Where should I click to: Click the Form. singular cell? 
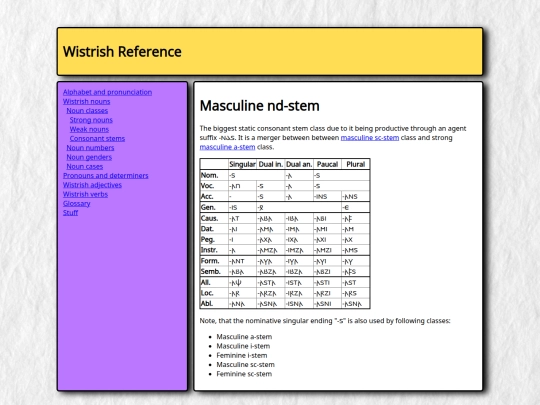(x=242, y=261)
